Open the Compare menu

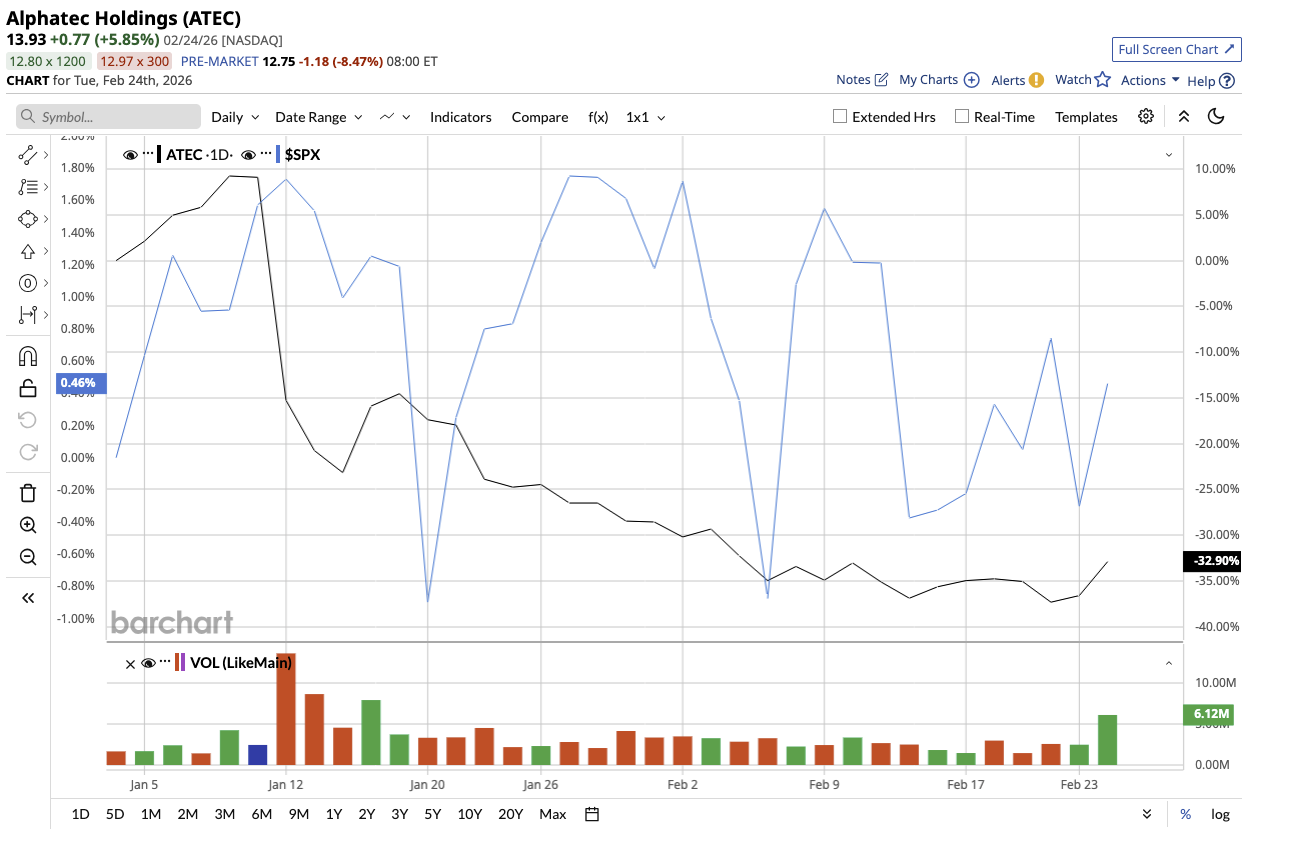[540, 117]
